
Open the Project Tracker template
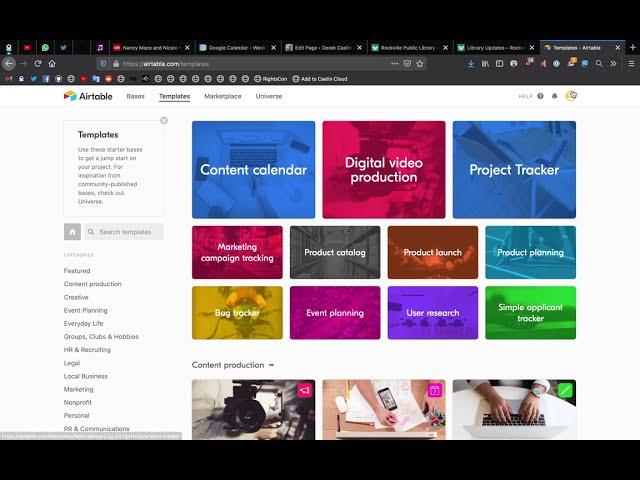(514, 170)
